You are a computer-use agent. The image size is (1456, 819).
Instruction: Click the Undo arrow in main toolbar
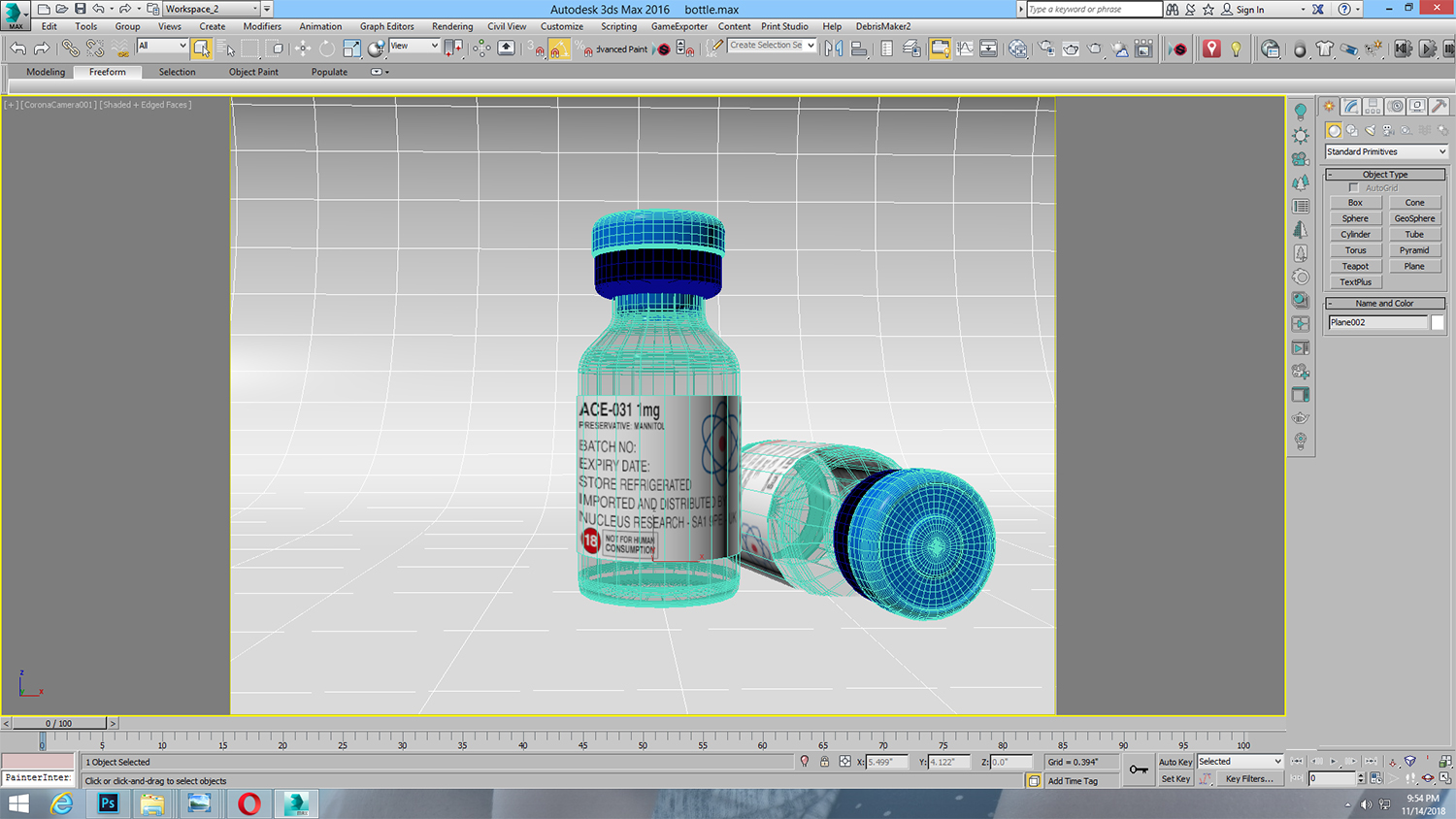(17, 48)
